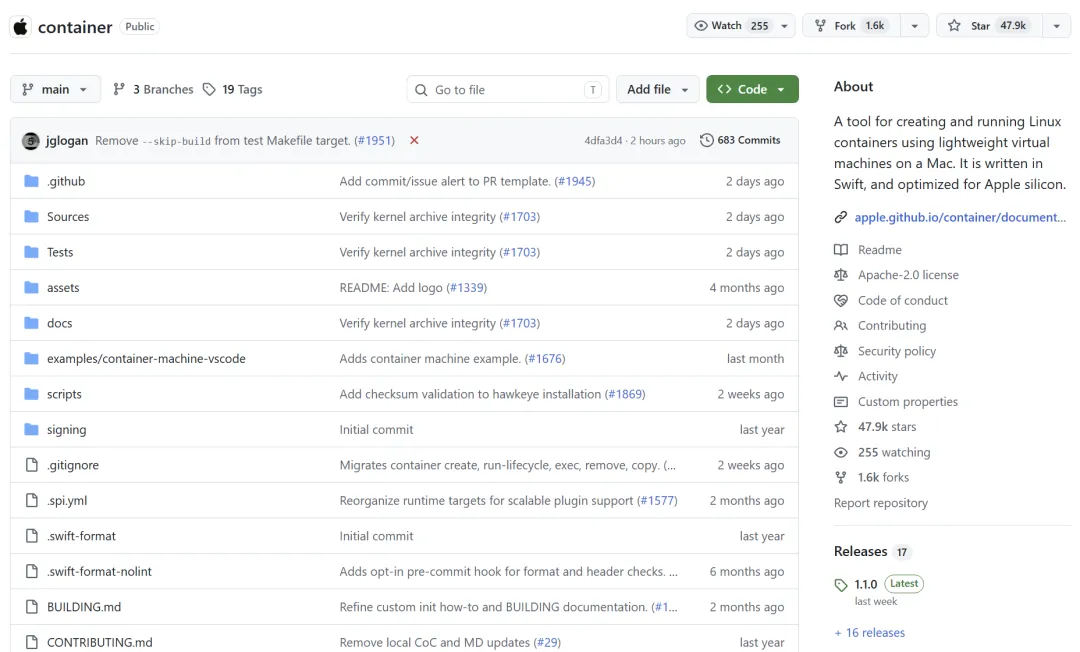
Task: Click the BUILDING.md file icon
Action: tap(31, 607)
